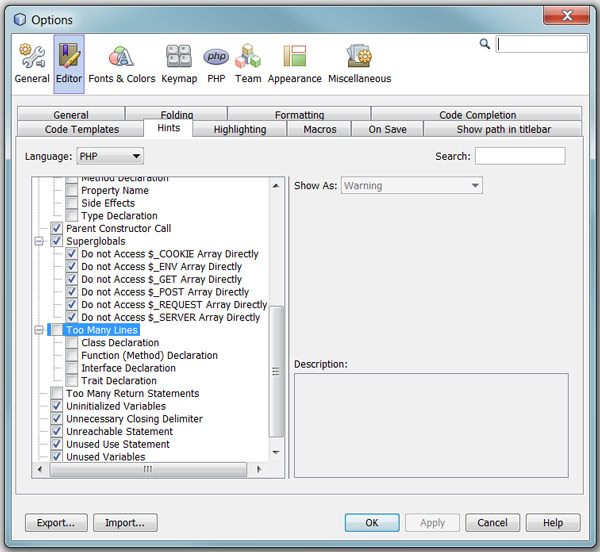Collapse the Too Many Lines node
Image resolution: width=600 pixels, height=552 pixels.
(39, 330)
